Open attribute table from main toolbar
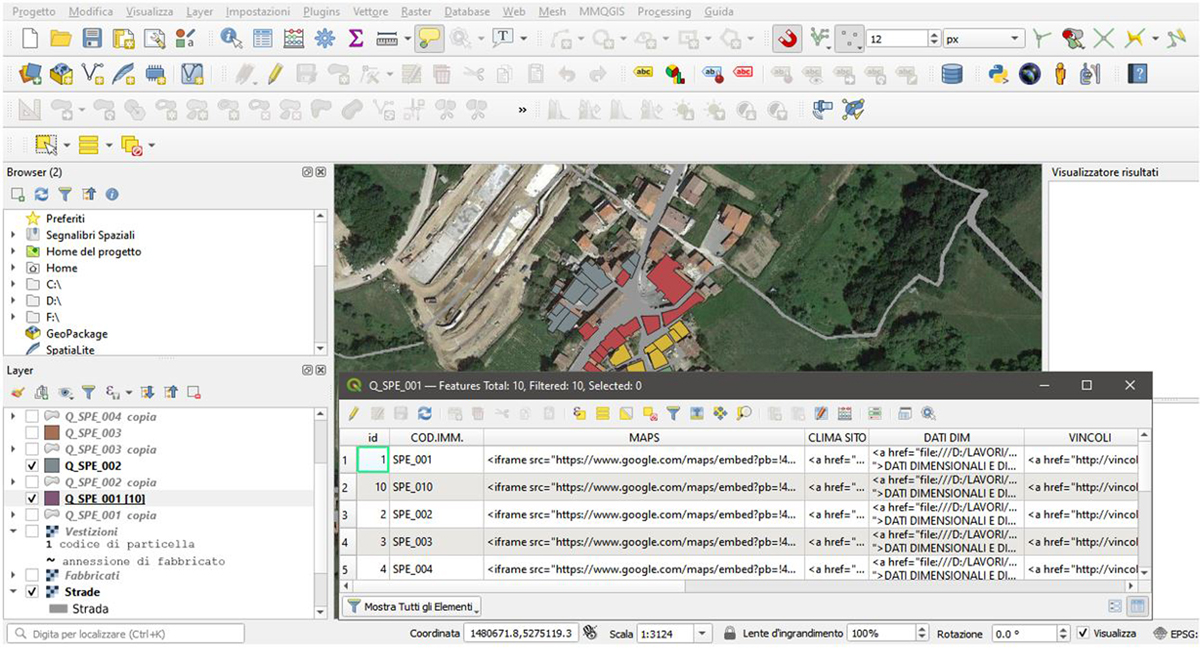 (263, 39)
